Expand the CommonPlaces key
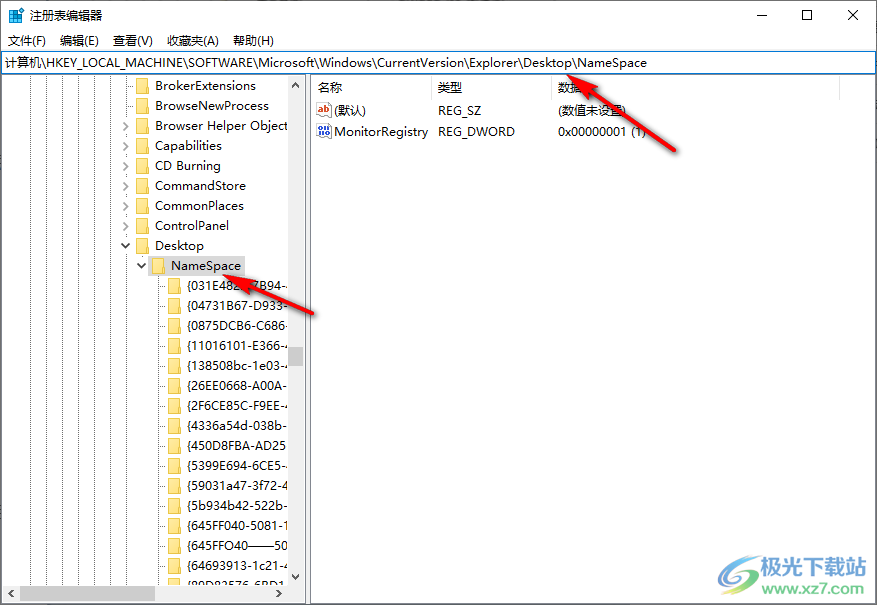Viewport: 877px width, 605px height. coord(126,206)
